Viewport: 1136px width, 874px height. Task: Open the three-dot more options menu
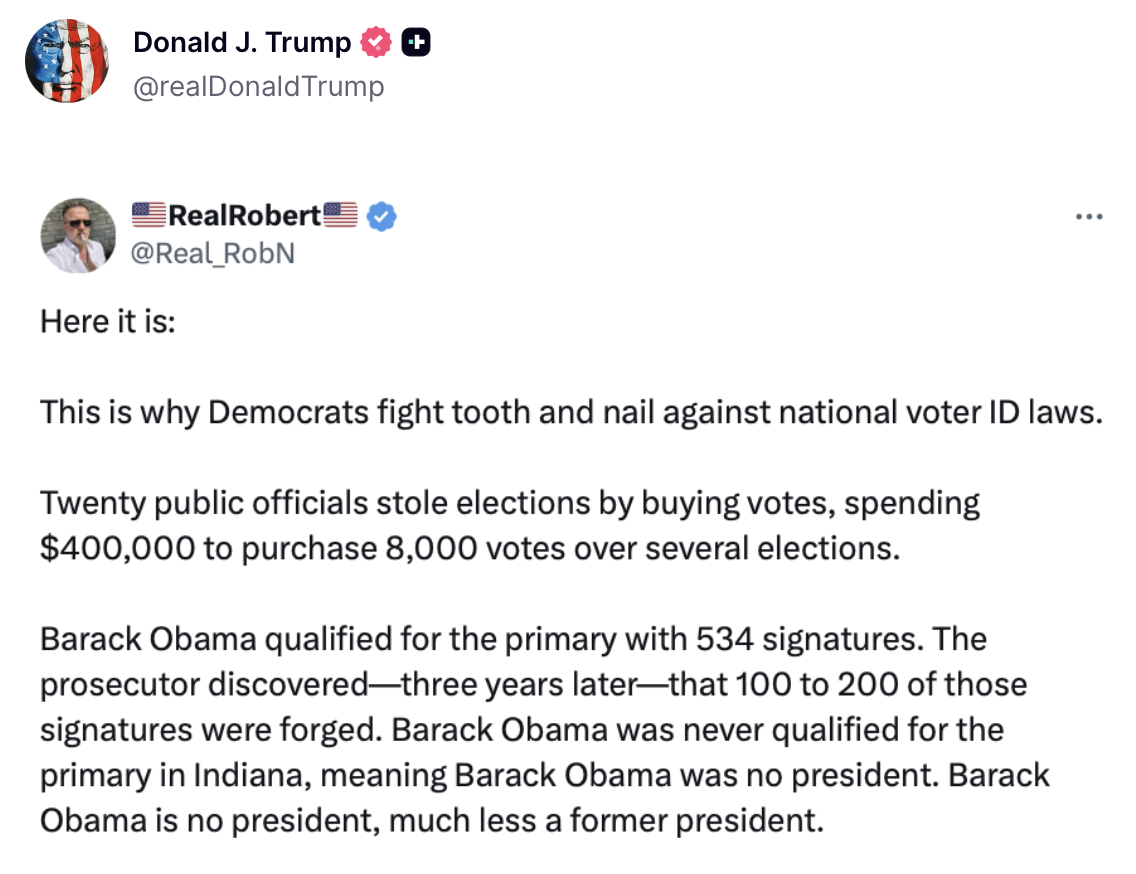click(1088, 217)
